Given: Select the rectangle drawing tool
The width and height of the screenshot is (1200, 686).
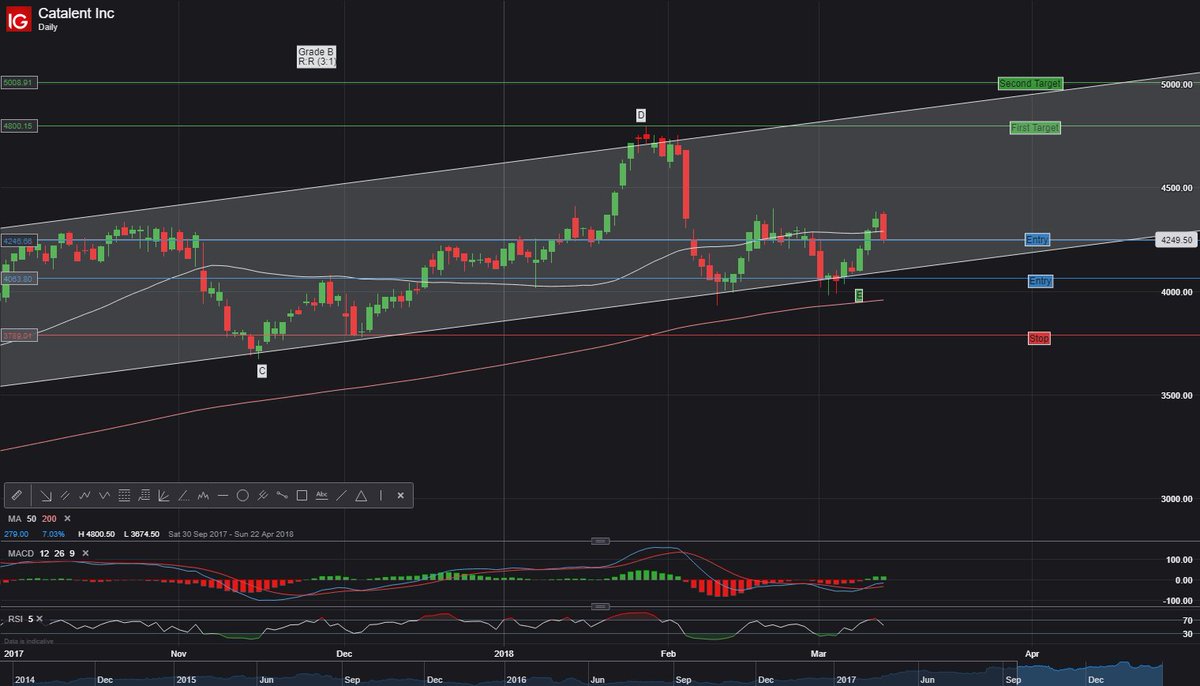Looking at the screenshot, I should click(x=302, y=495).
